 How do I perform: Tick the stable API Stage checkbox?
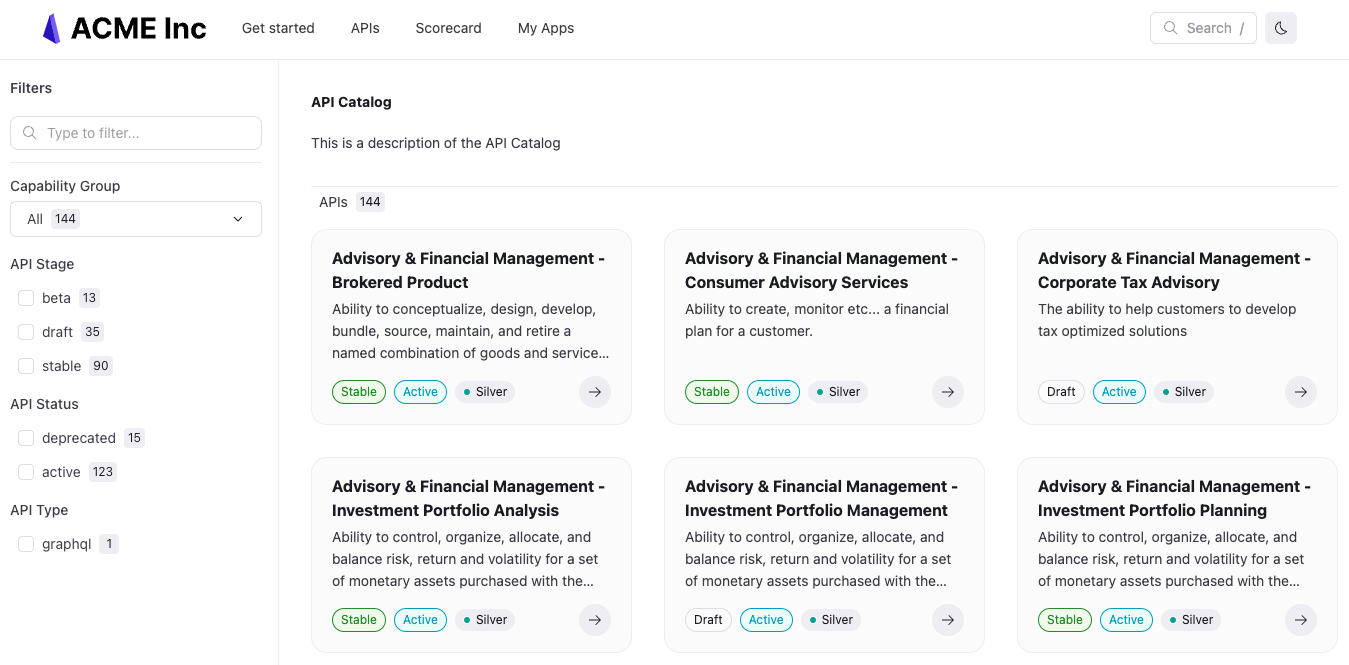26,366
